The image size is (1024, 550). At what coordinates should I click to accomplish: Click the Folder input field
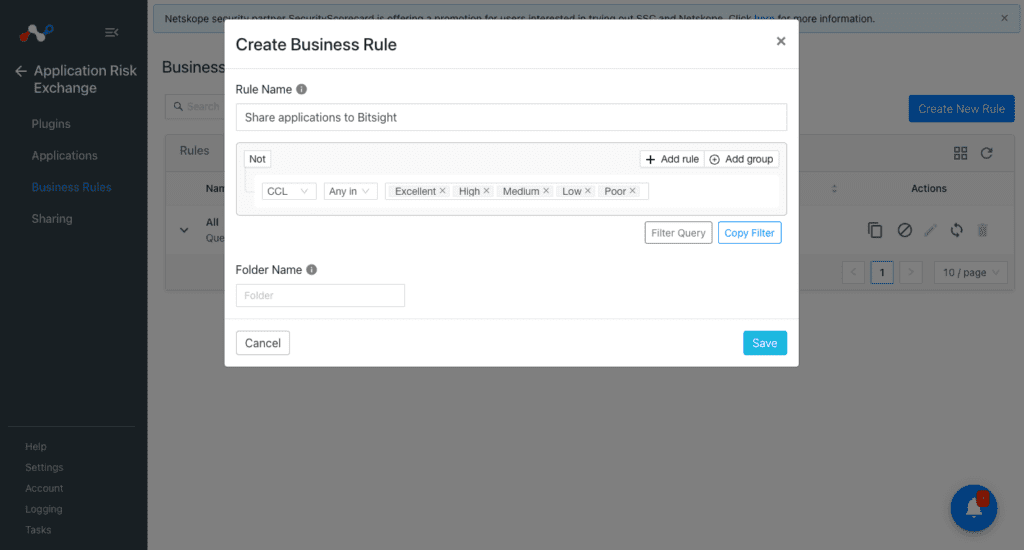(320, 295)
